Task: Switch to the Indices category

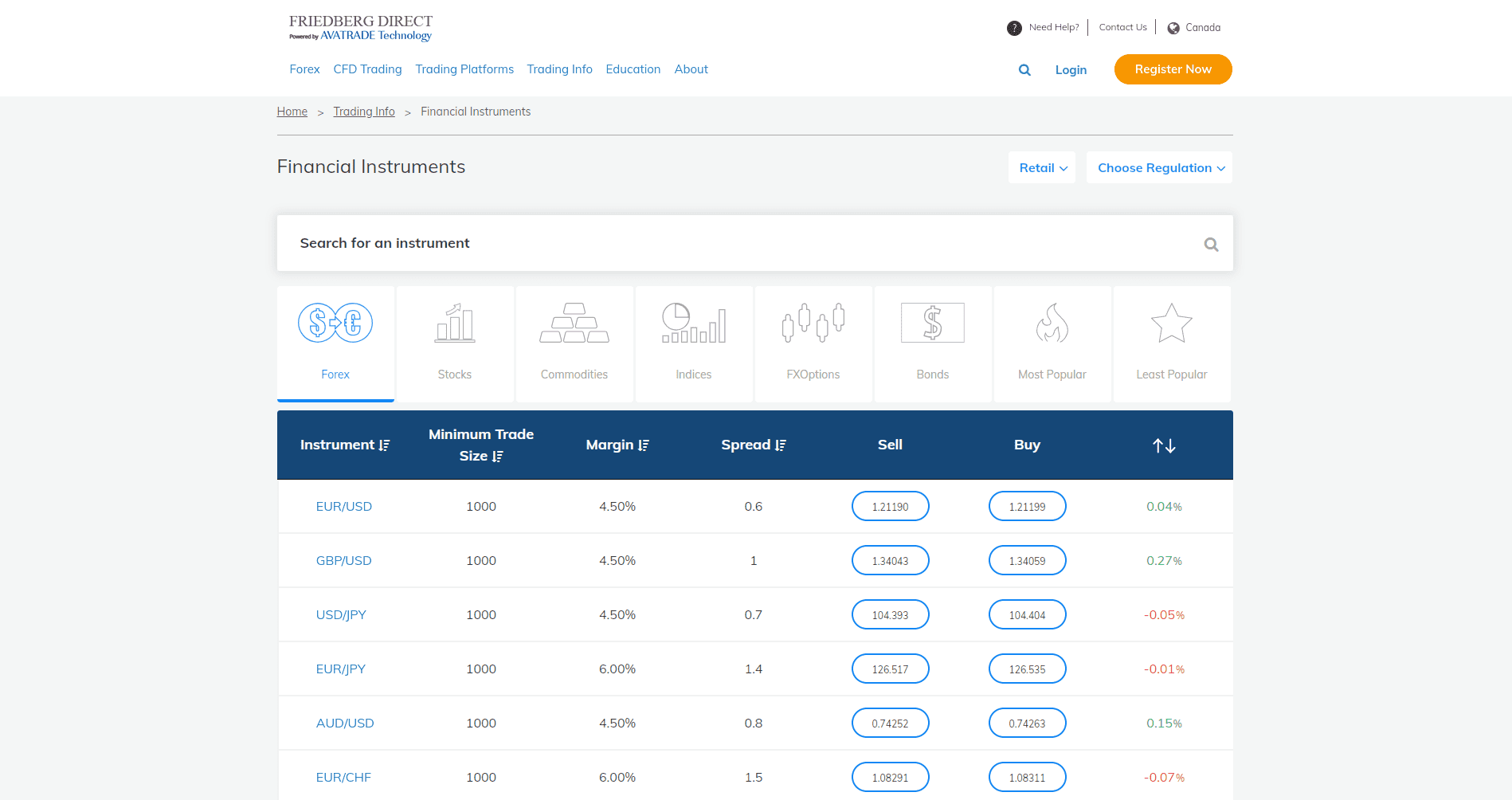Action: click(693, 344)
